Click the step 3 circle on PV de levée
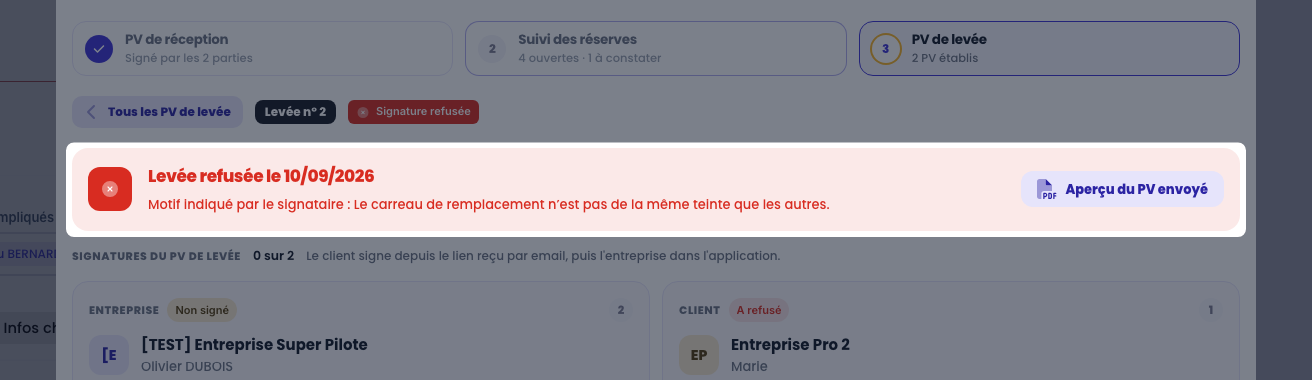1312x380 pixels. pos(885,48)
